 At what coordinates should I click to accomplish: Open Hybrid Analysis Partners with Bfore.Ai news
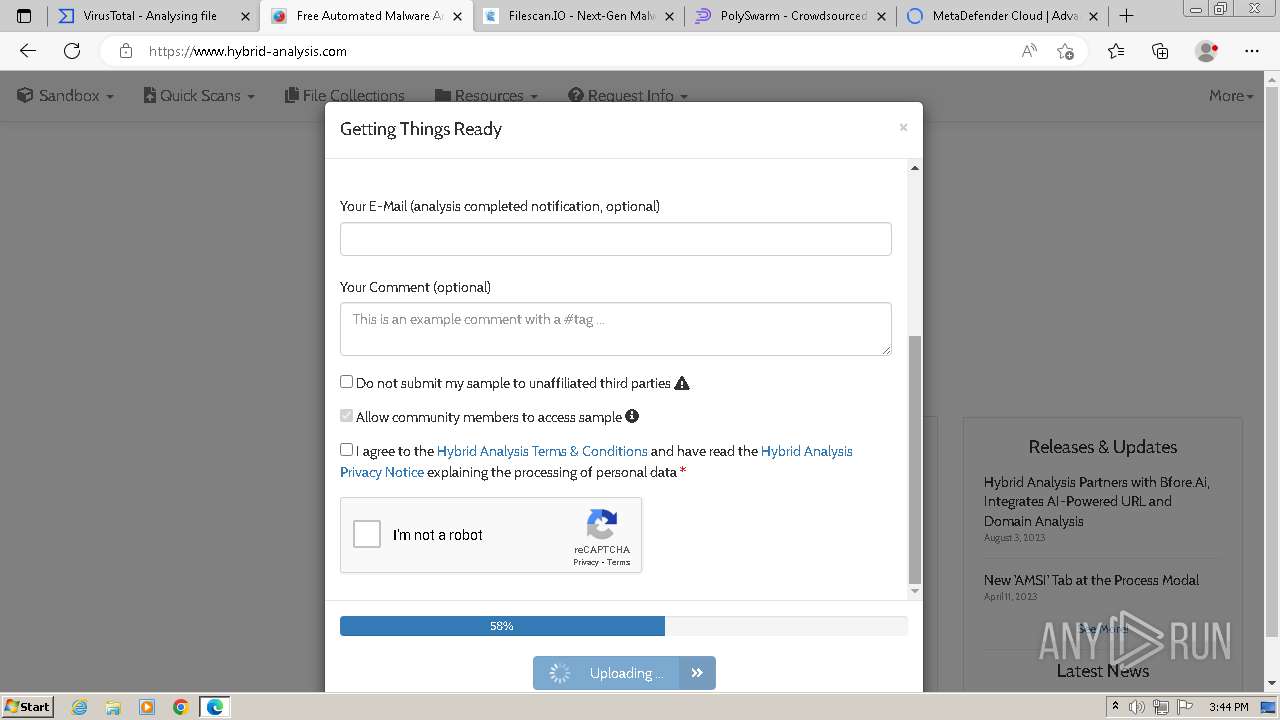(x=1096, y=501)
